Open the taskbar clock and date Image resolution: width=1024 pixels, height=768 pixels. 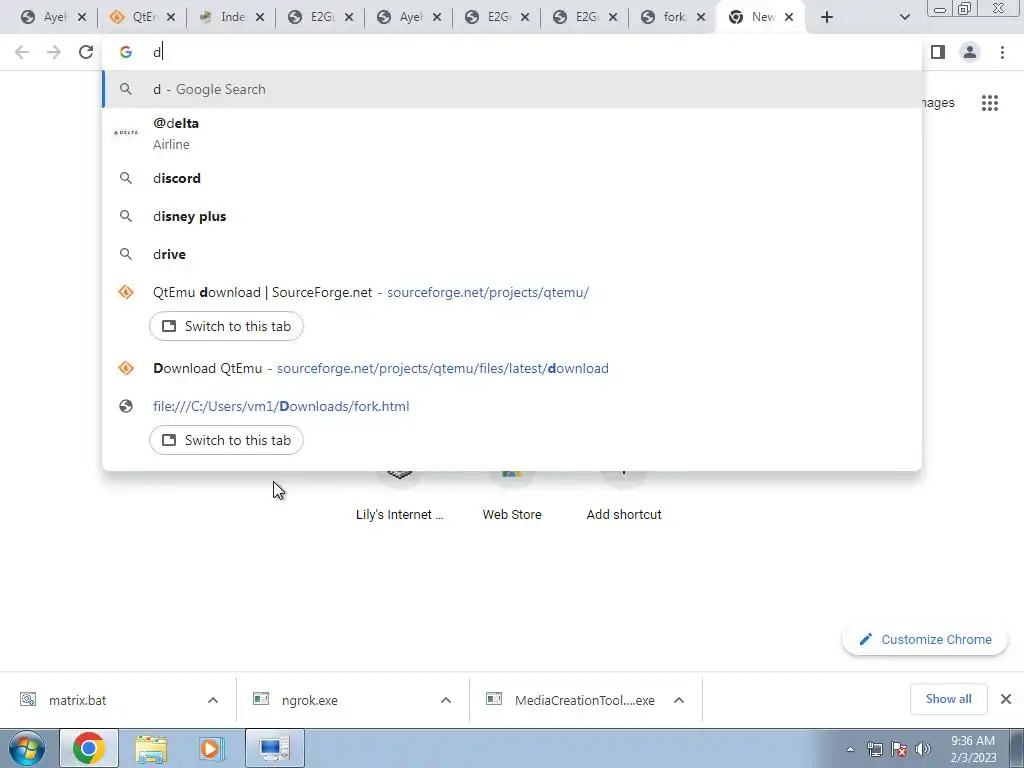[x=973, y=749]
